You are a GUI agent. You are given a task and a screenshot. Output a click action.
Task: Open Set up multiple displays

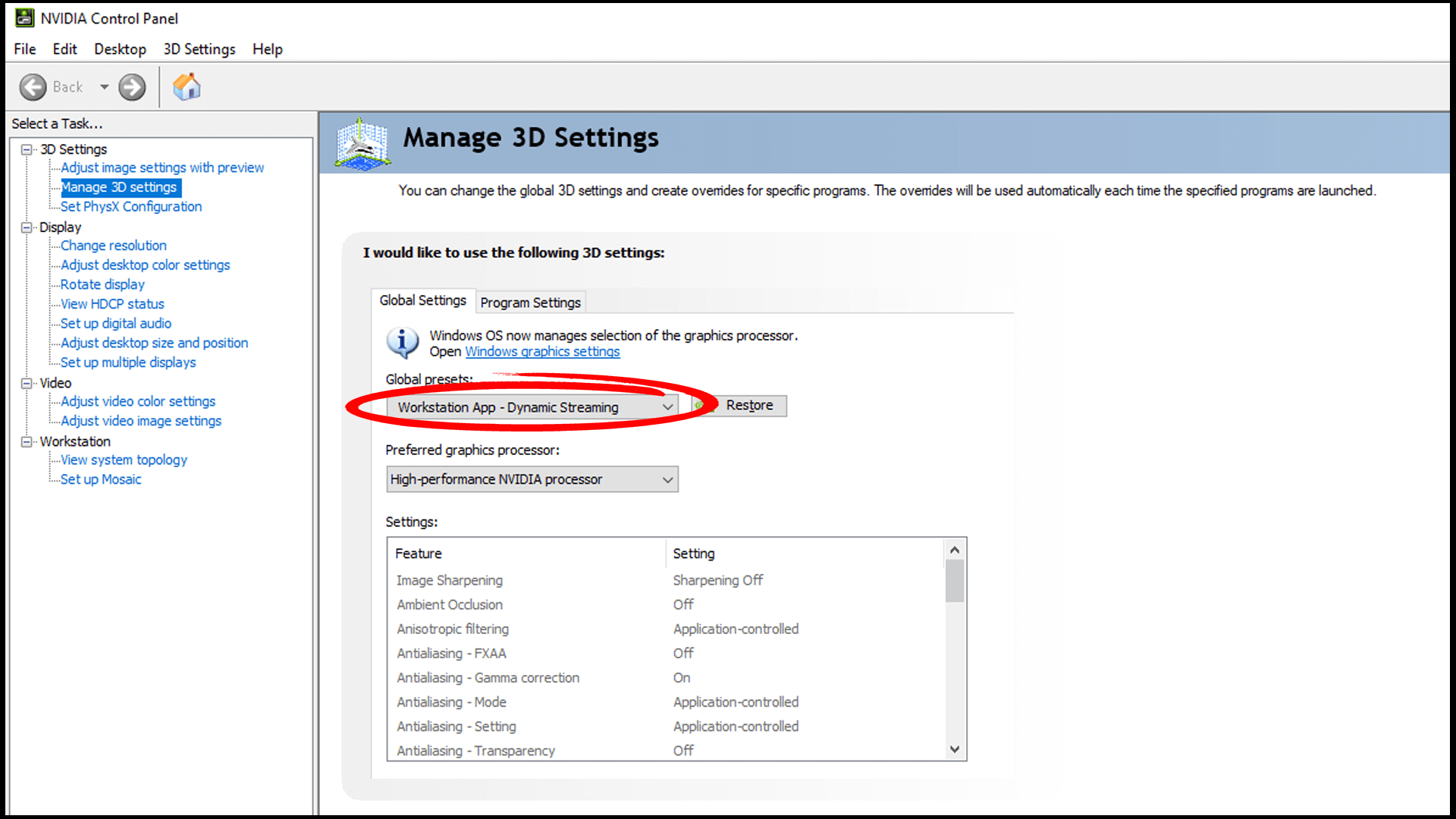pyautogui.click(x=128, y=362)
